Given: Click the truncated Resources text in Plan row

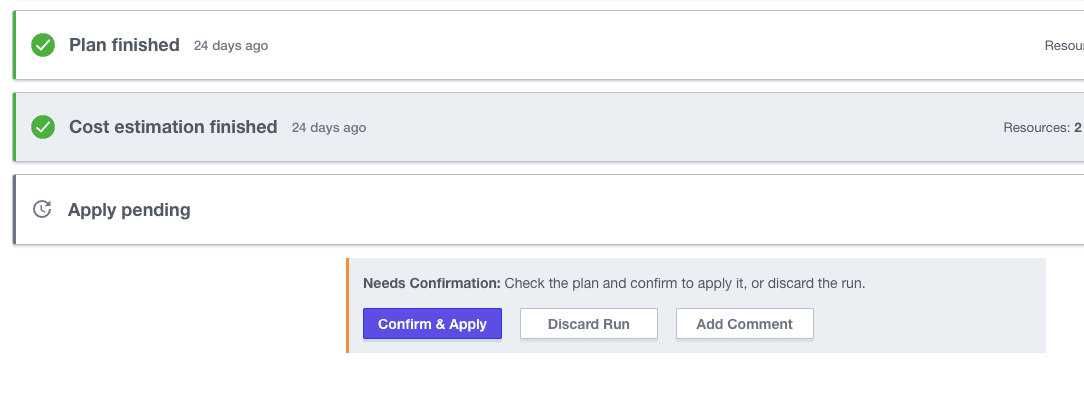Looking at the screenshot, I should pyautogui.click(x=1064, y=46).
